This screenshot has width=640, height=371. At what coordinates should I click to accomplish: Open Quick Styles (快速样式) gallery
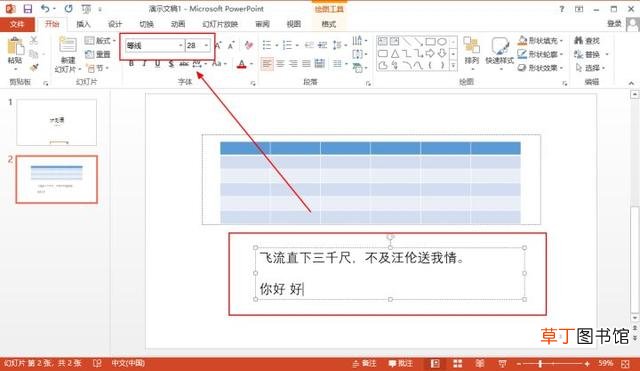(x=500, y=51)
